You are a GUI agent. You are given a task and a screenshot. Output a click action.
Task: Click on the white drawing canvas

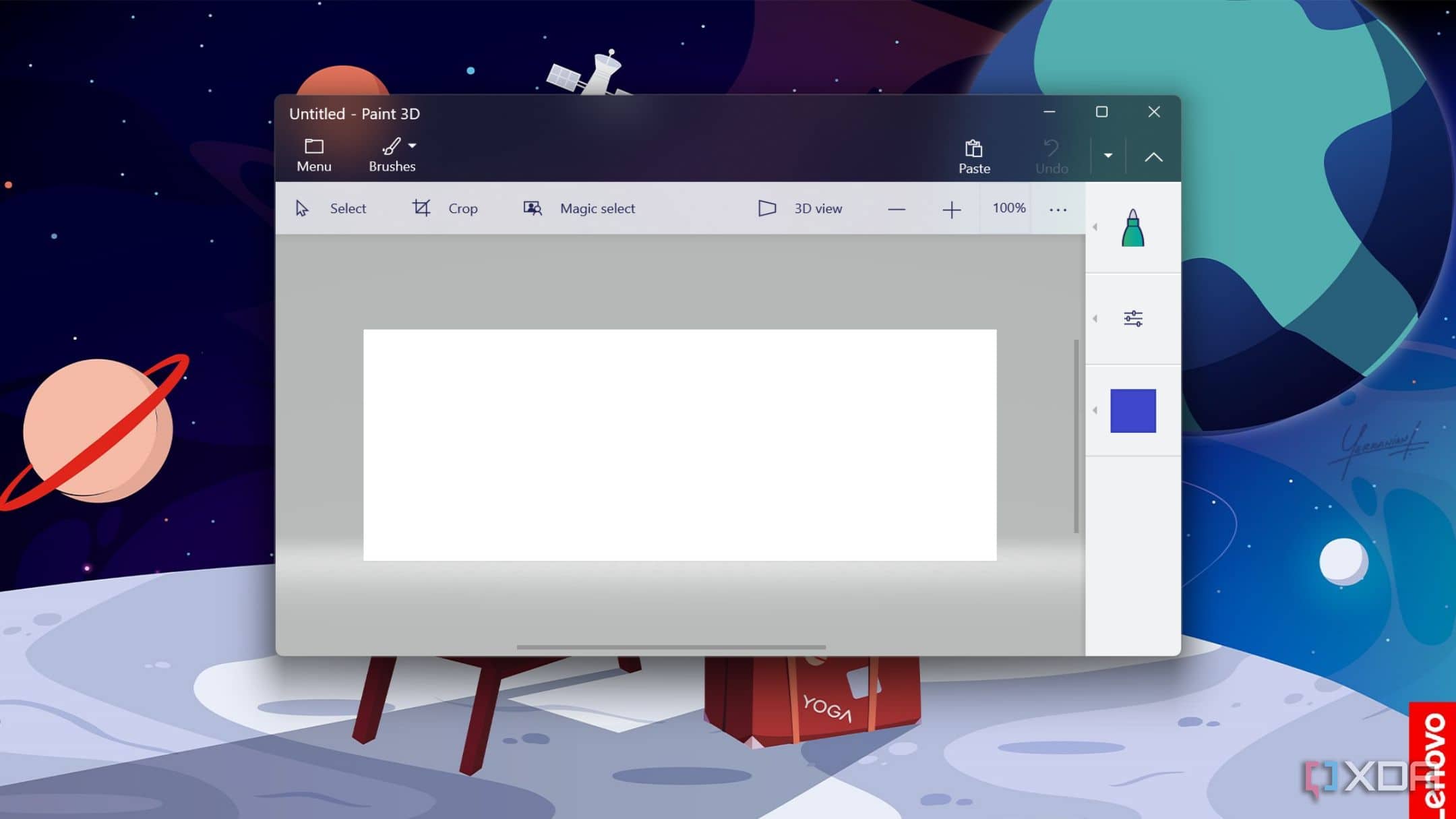pyautogui.click(x=679, y=445)
